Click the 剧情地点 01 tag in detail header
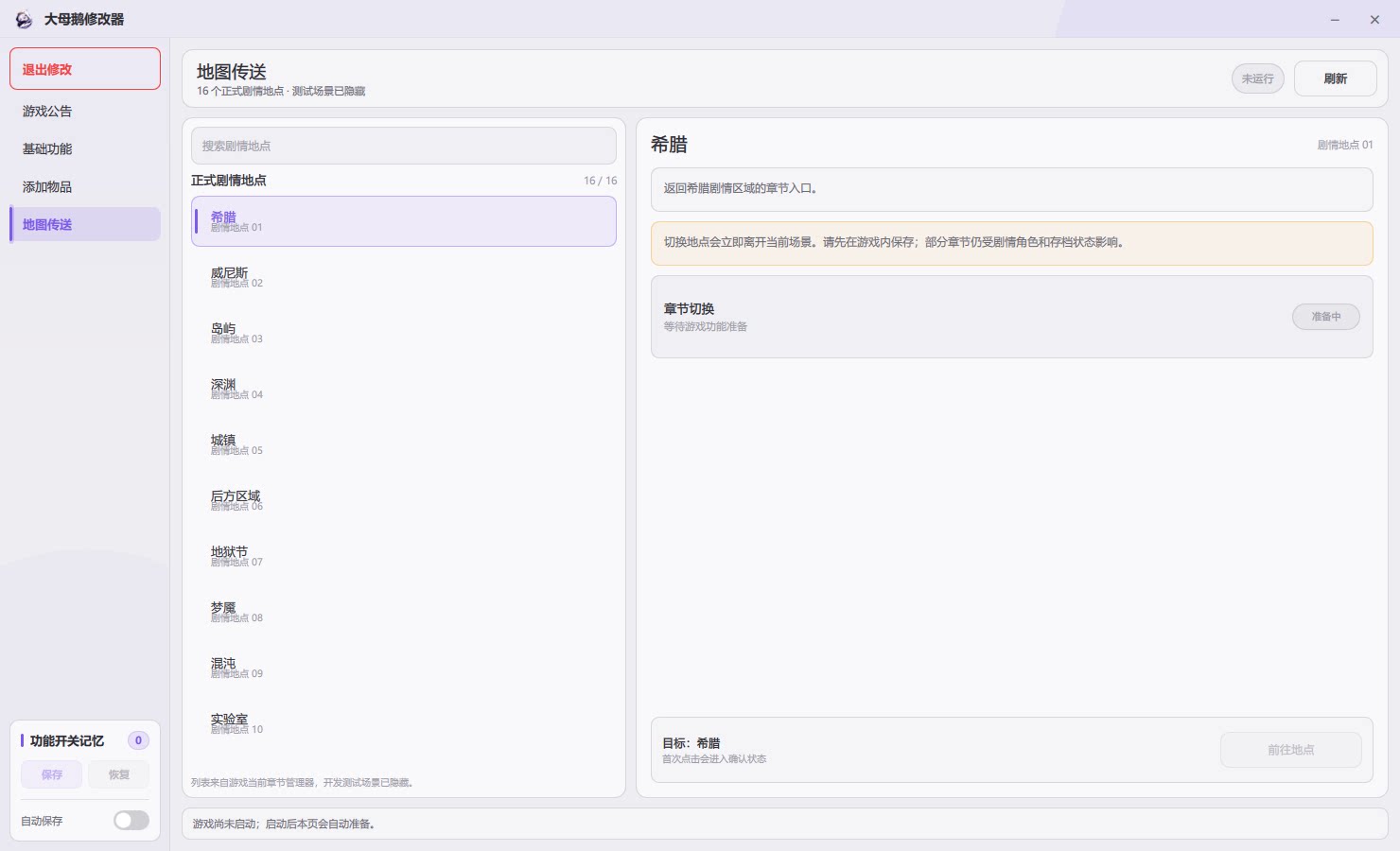 pyautogui.click(x=1345, y=145)
